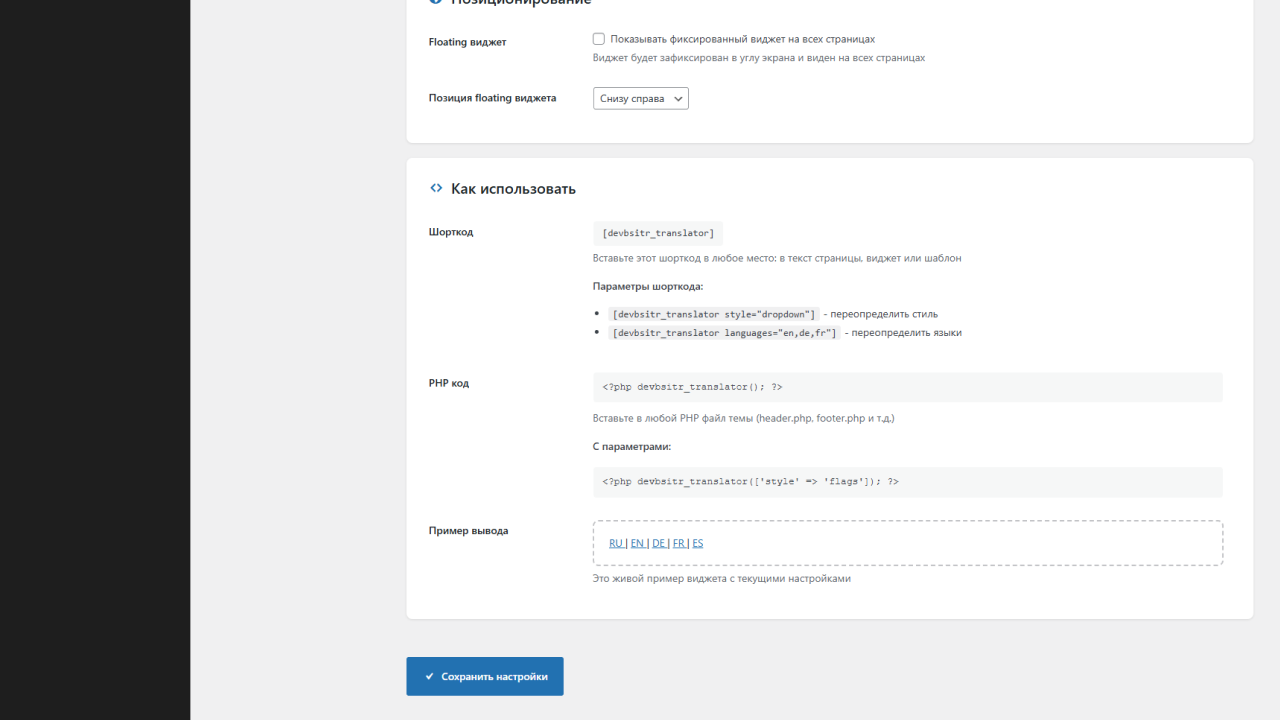Click the partially visible Позиционирование heading icon

tap(436, 3)
